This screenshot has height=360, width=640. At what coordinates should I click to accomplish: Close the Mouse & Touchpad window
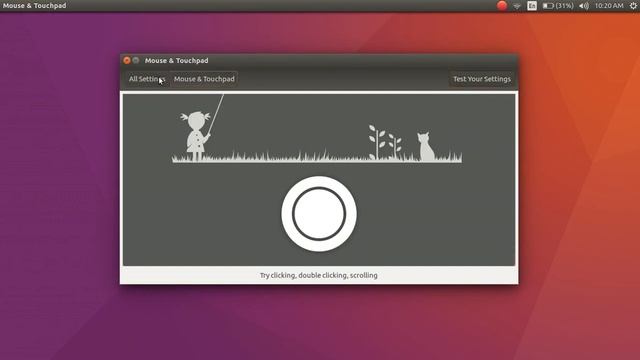pos(127,60)
